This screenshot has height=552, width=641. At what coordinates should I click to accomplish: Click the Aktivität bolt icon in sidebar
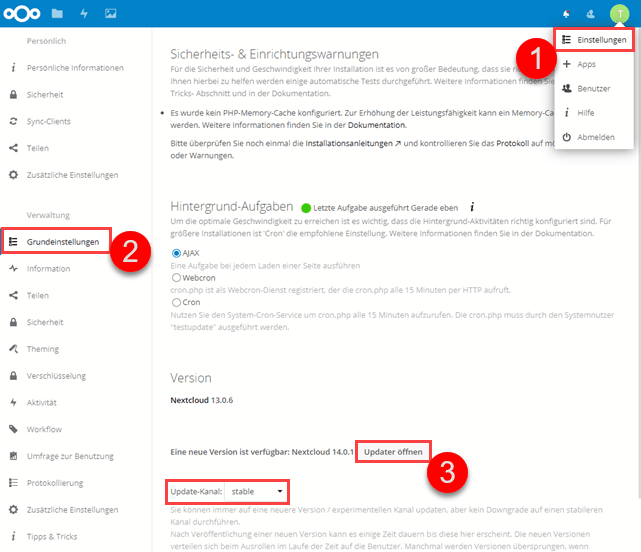[x=13, y=402]
